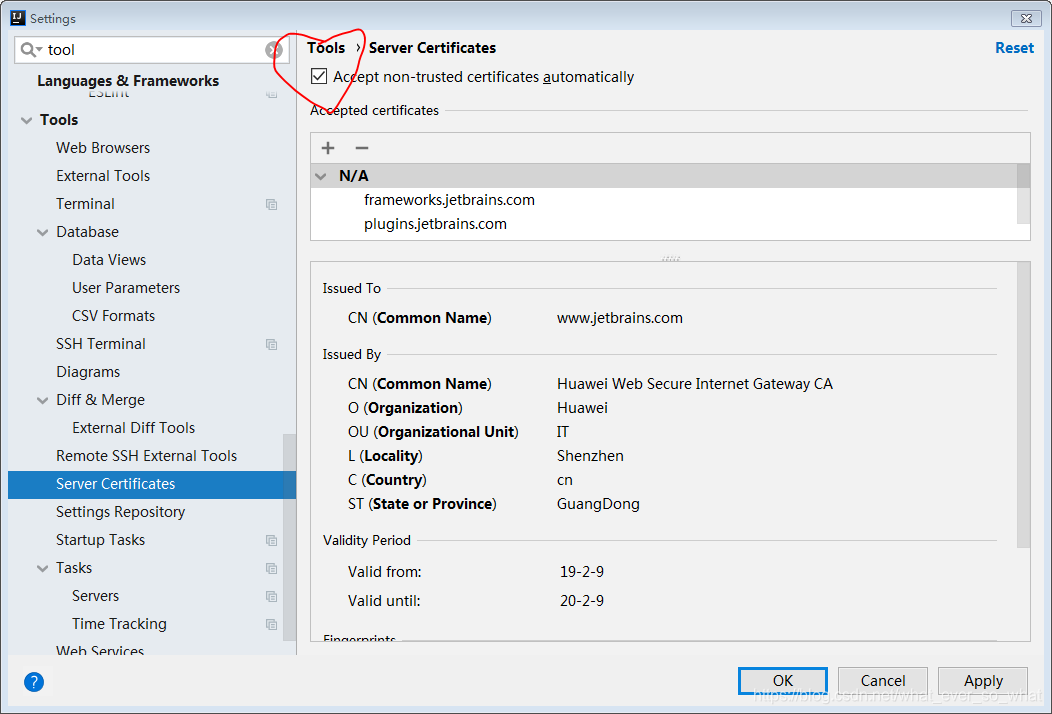Click the Valid until date 20-2-9
1052x714 pixels.
click(582, 601)
